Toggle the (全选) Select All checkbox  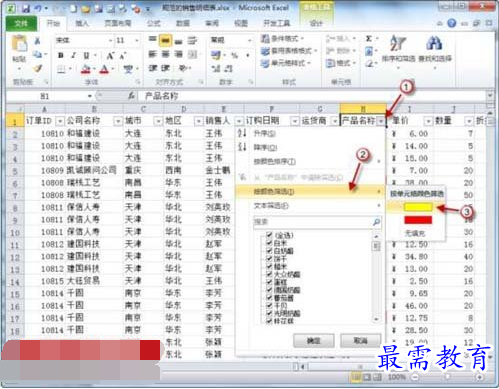(x=269, y=235)
